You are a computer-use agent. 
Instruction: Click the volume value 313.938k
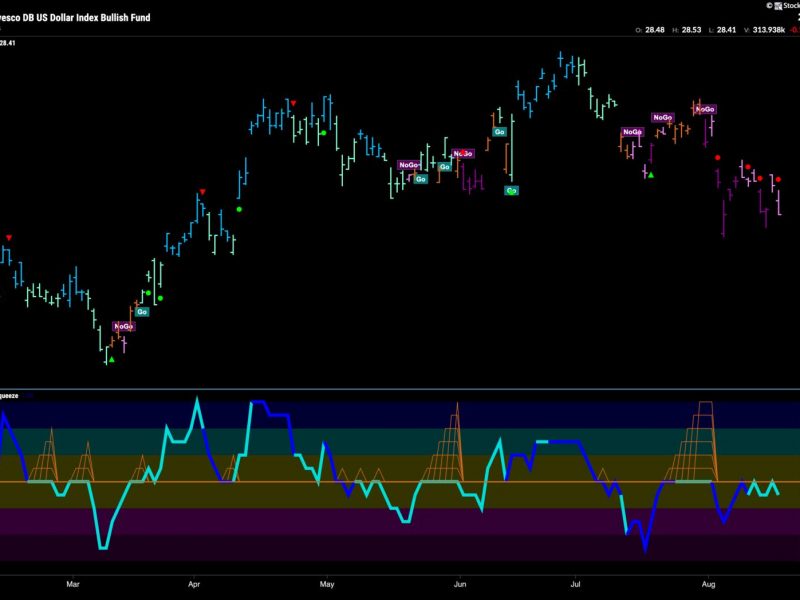[x=768, y=30]
